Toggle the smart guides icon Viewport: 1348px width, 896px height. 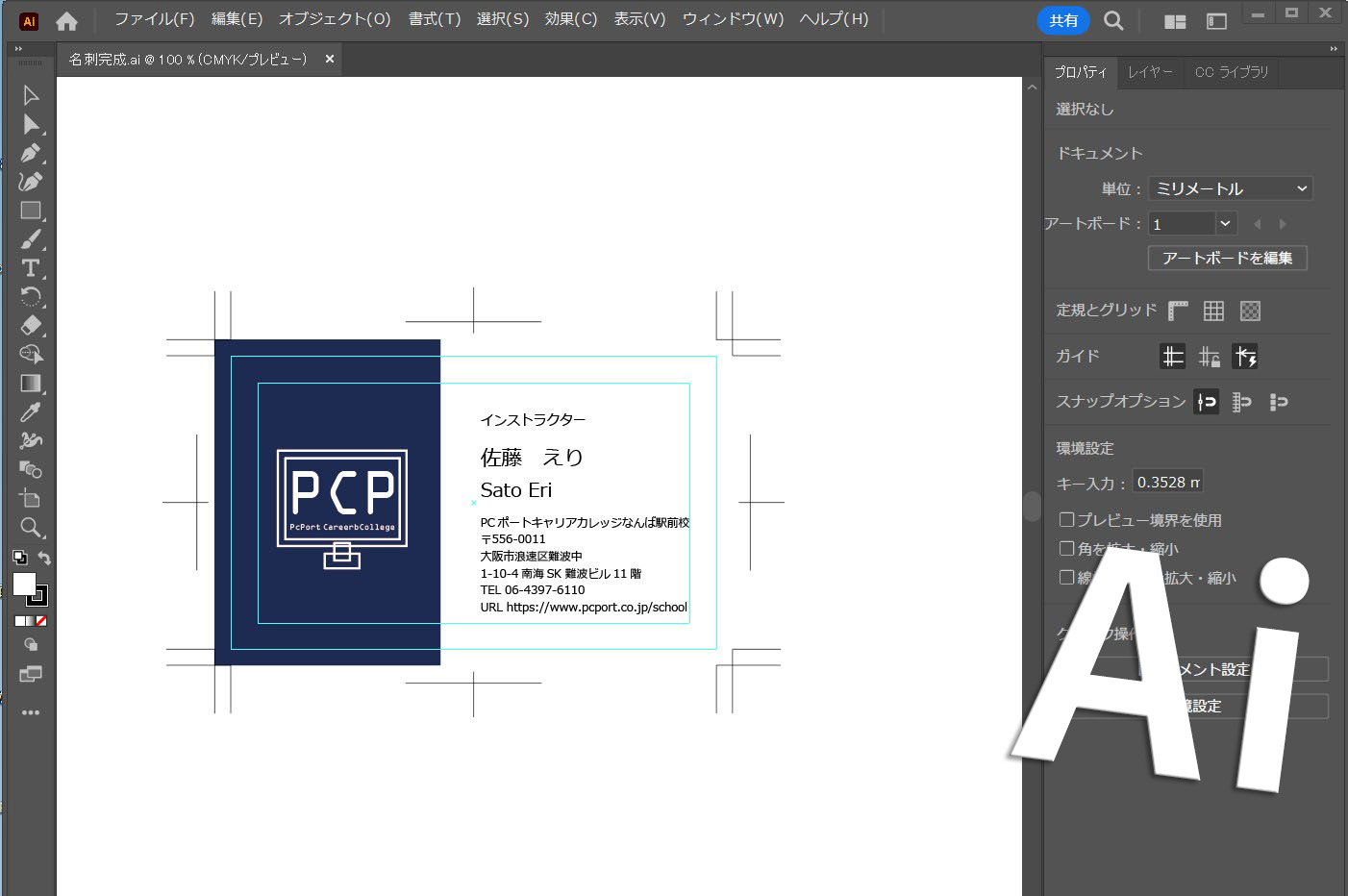point(1246,357)
